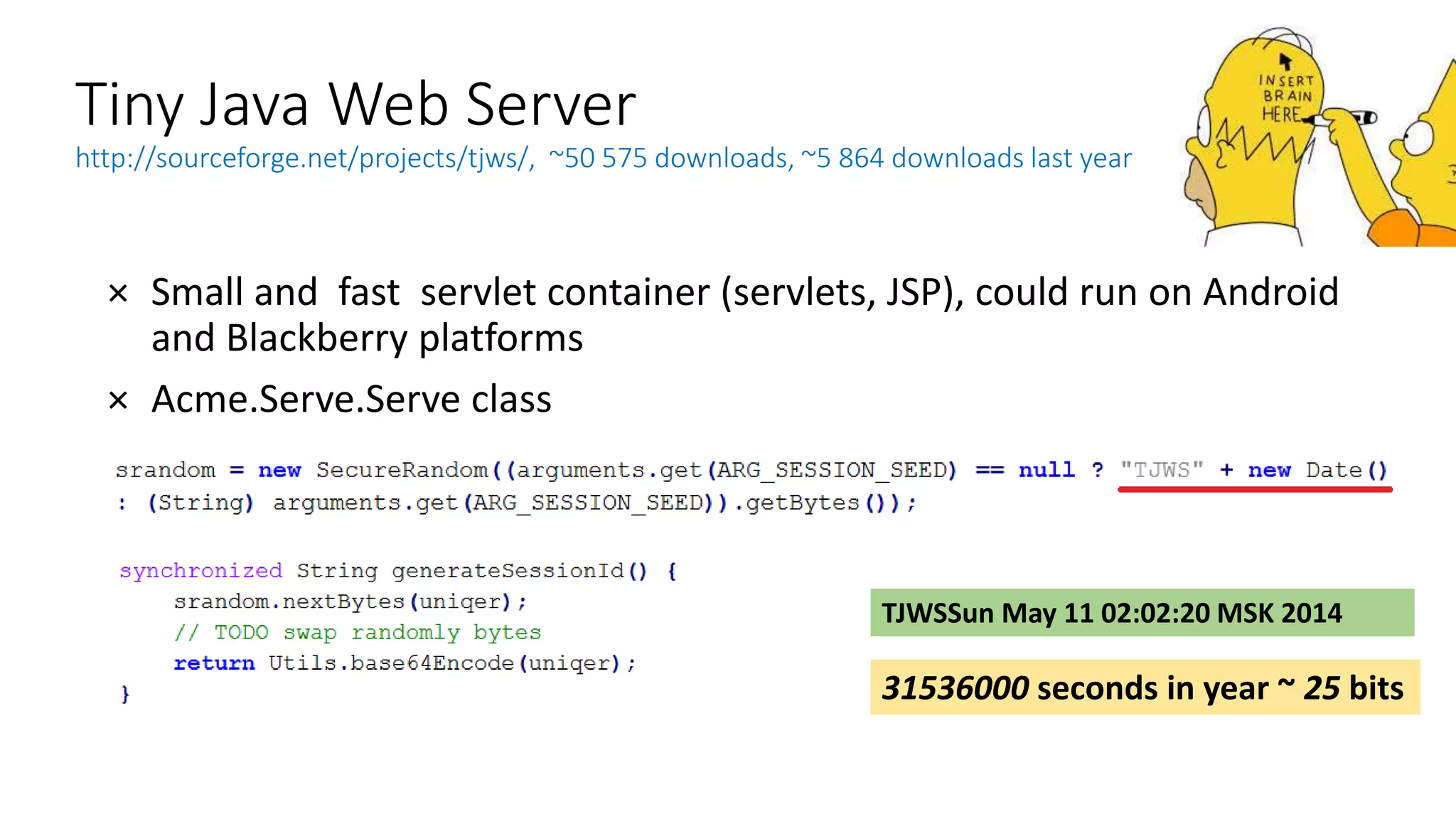Click the 'srandom.nextBytes(uniqer);' line
Viewport: 1456px width, 819px height.
[350, 602]
